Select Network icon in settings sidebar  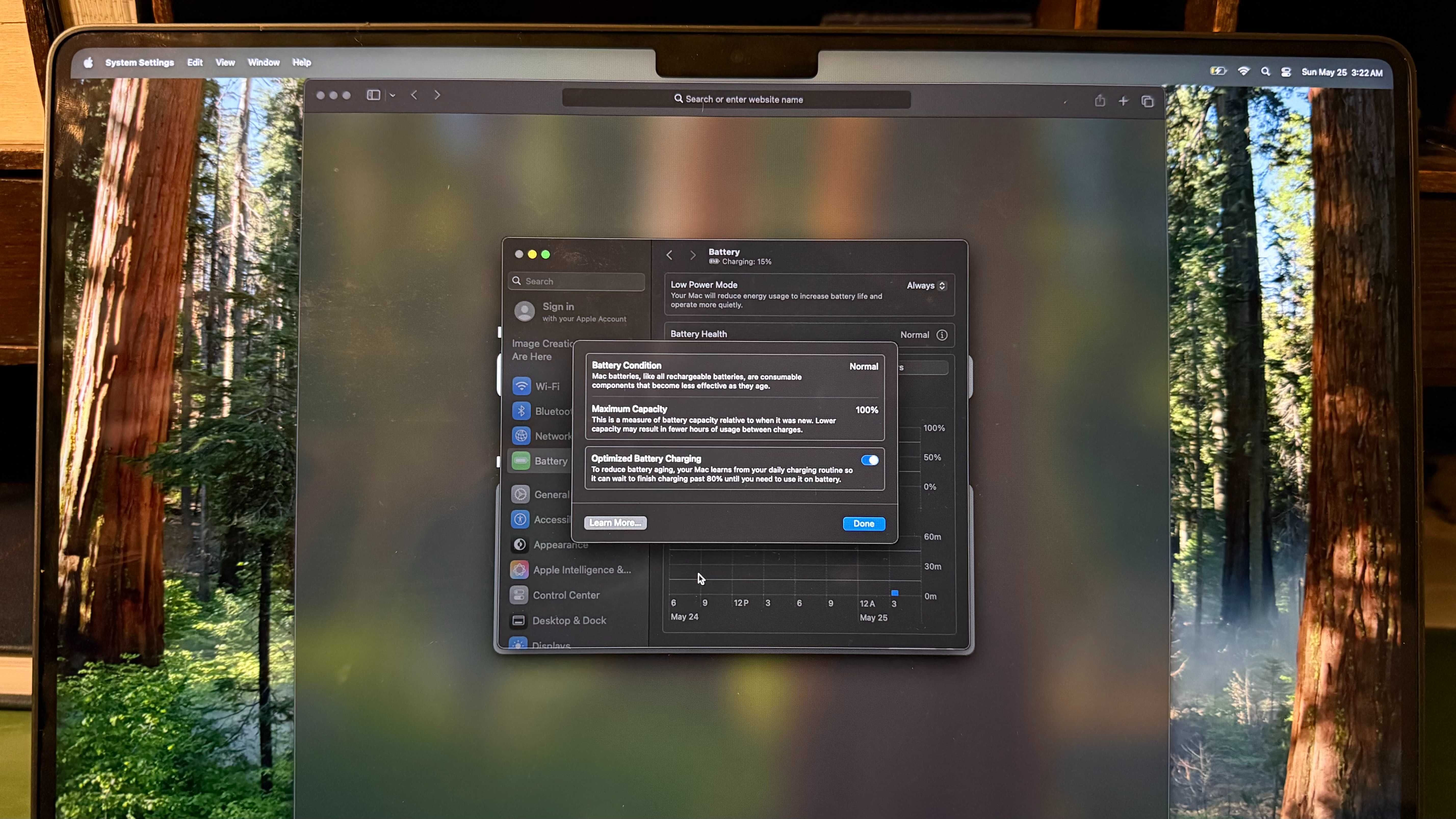[x=521, y=436]
